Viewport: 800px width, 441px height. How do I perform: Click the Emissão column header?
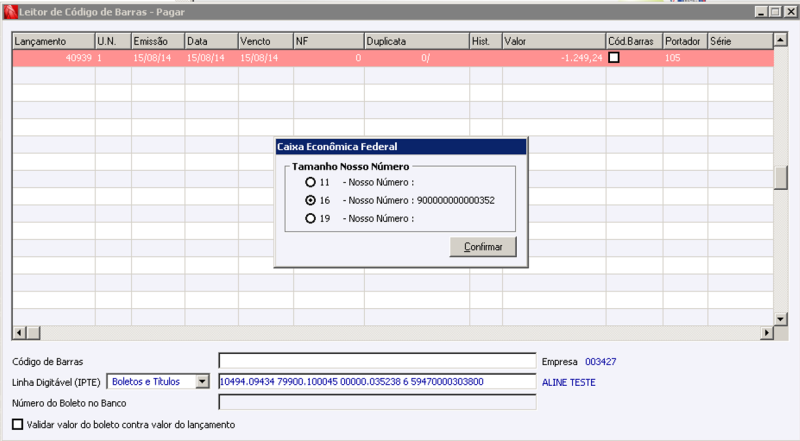[158, 41]
